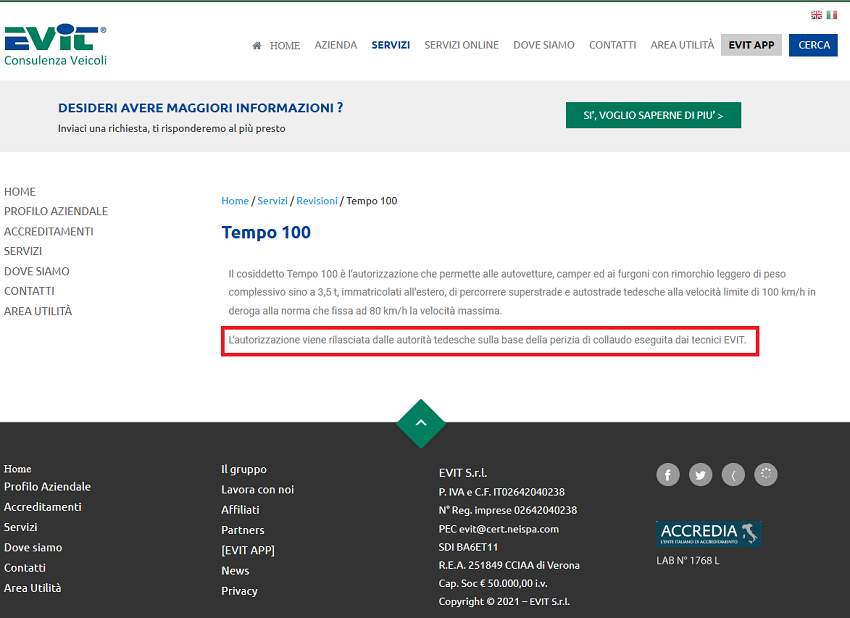Switch language with the UK flag icon
The image size is (850, 618).
[816, 15]
